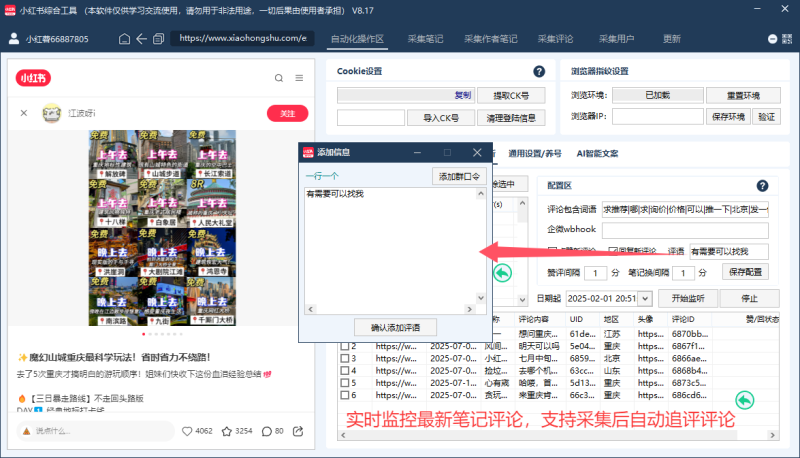Open the pages icon next to the URL bar
The image size is (800, 458).
[x=159, y=39]
